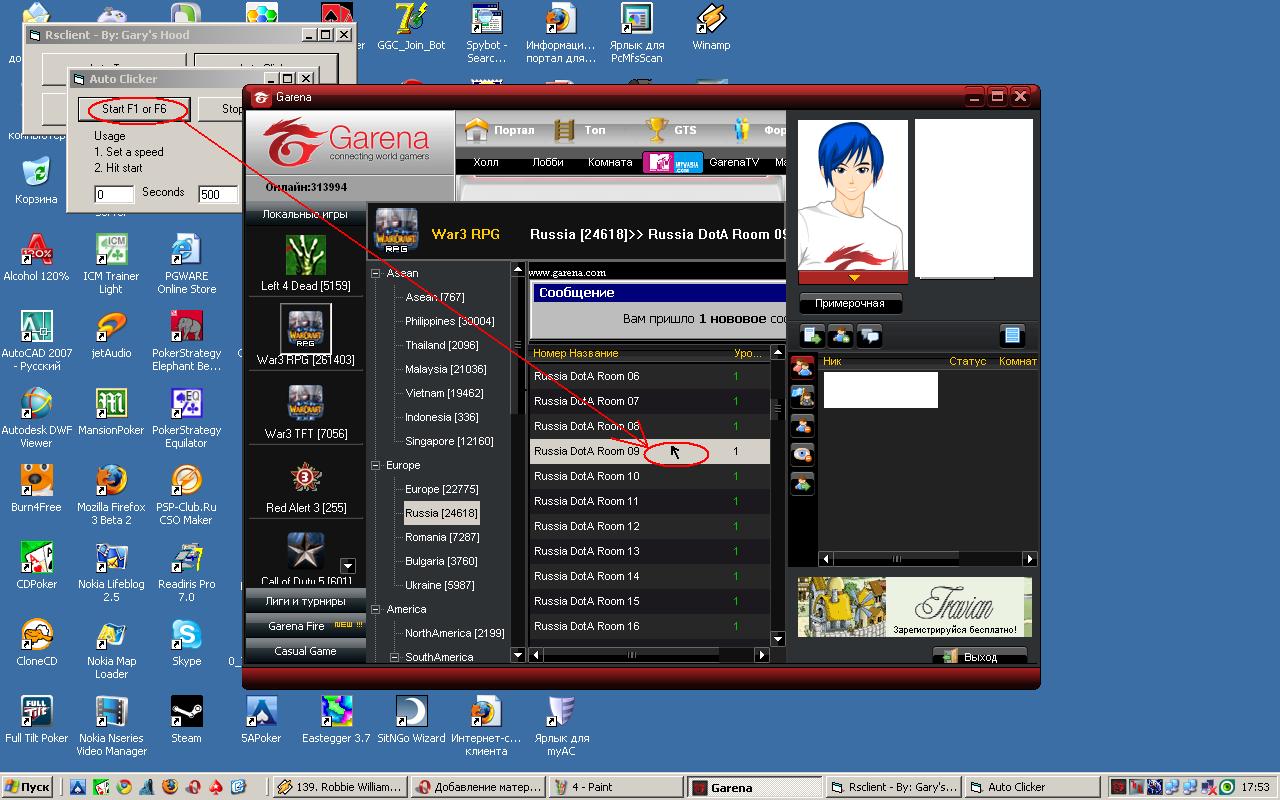Click the Примерочная button
The image size is (1280, 800).
pos(850,303)
